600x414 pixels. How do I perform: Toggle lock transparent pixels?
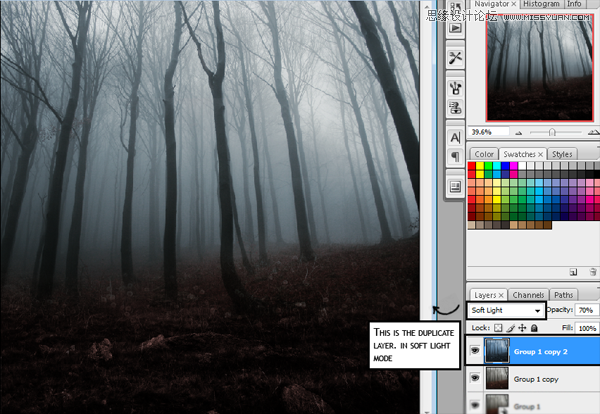point(498,328)
